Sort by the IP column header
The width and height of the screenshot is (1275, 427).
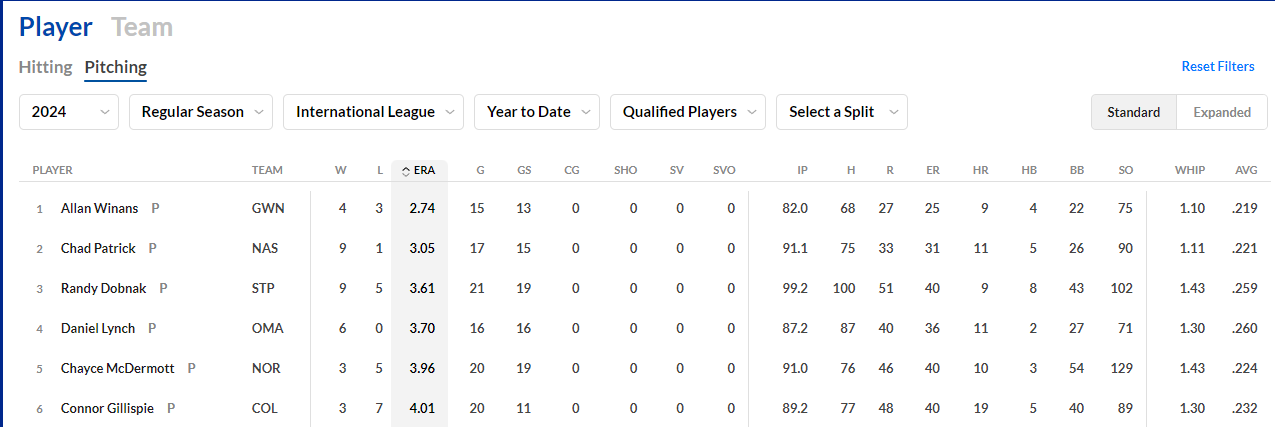click(802, 170)
